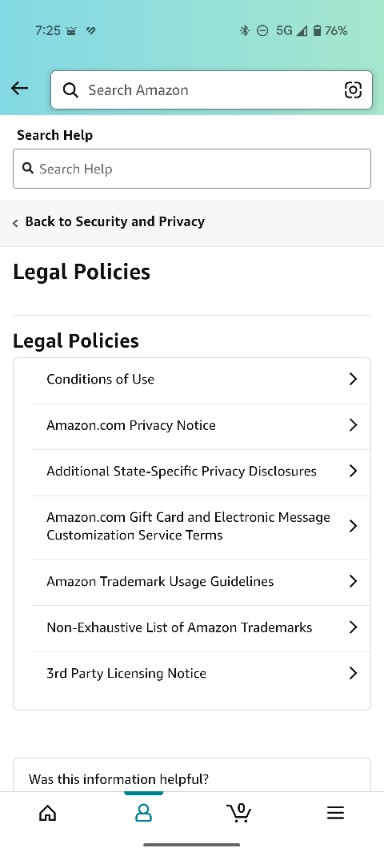Tap the magnifier icon in Search Amazon
Screen dimensions: 384x856
tap(70, 90)
